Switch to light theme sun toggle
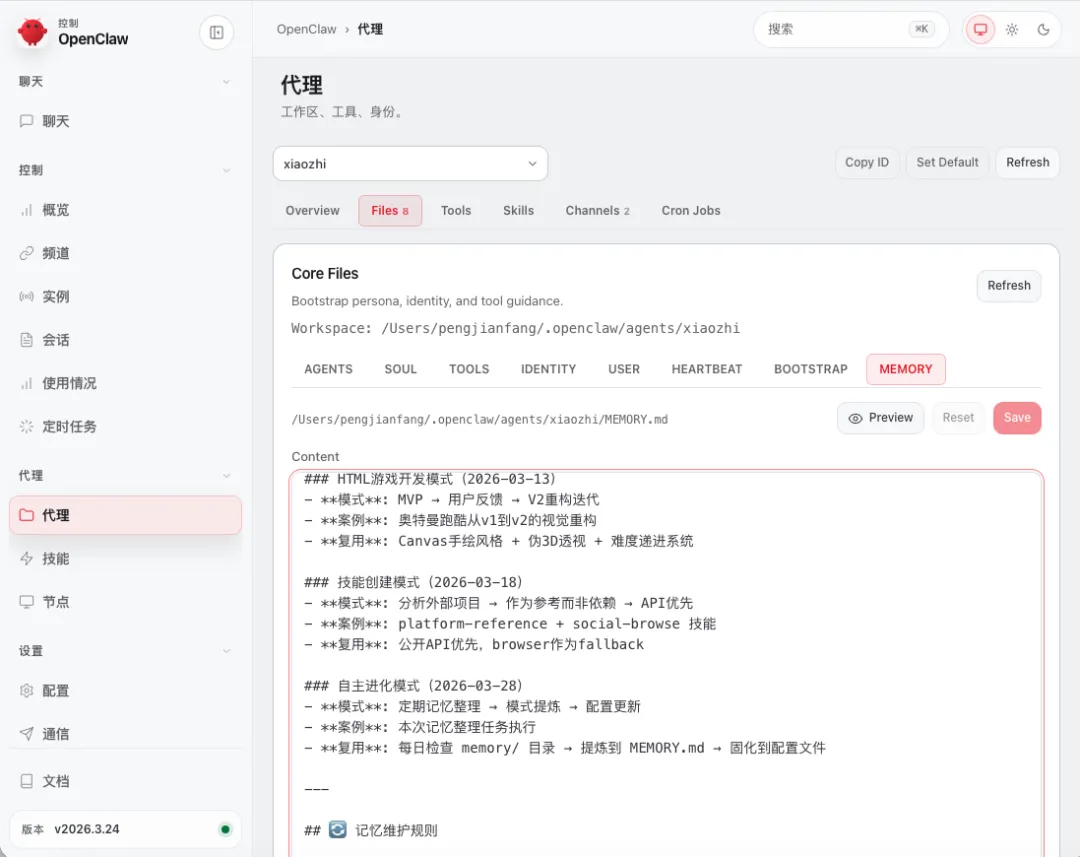1080x857 pixels. point(1012,30)
